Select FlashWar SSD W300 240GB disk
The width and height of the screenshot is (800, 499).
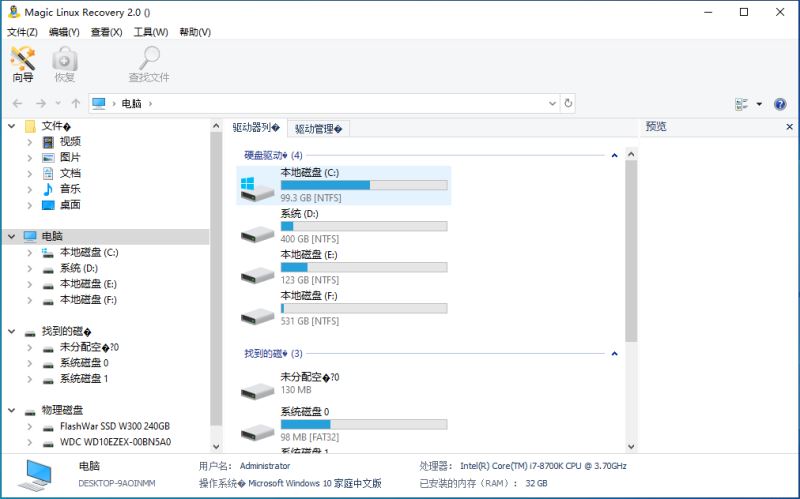pos(115,426)
